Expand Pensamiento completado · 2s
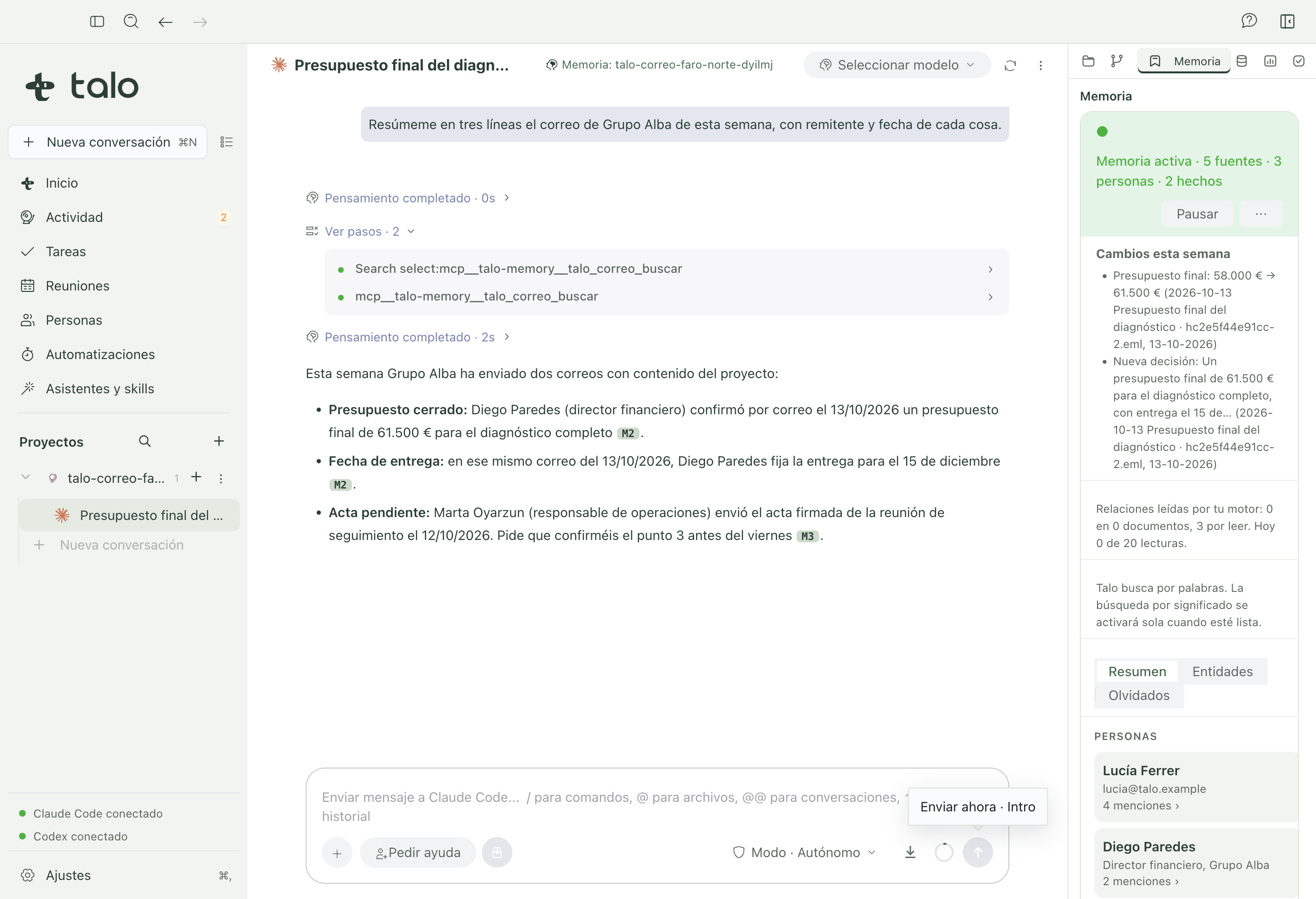The image size is (1316, 899). tap(408, 337)
